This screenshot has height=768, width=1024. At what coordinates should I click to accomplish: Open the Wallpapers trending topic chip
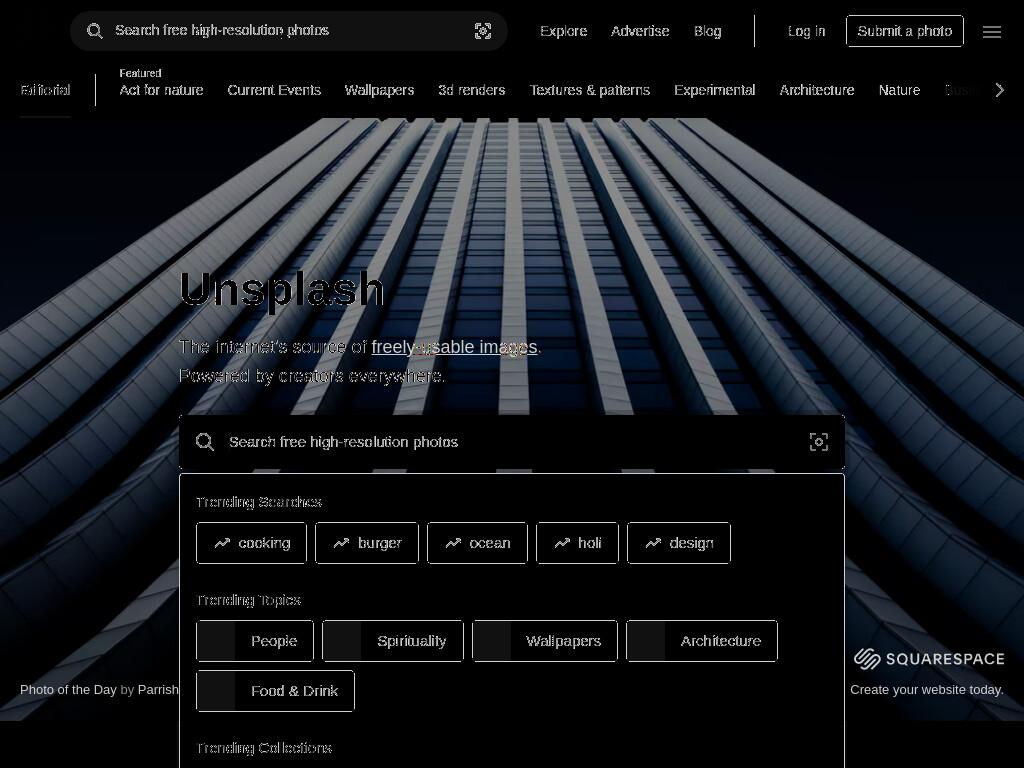[545, 641]
